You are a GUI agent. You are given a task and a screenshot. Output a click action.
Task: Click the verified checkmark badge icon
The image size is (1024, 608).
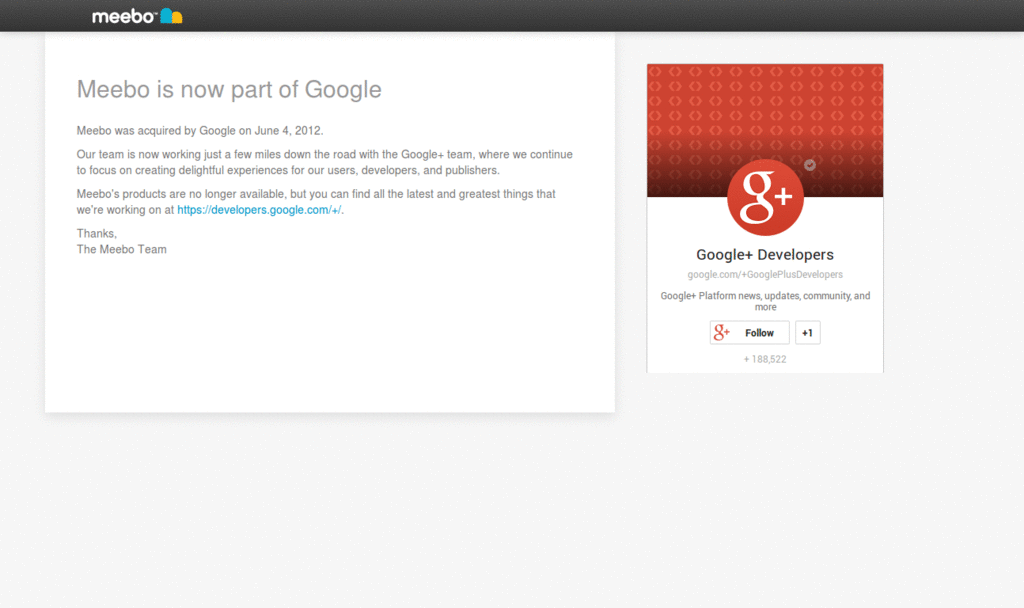tap(810, 165)
